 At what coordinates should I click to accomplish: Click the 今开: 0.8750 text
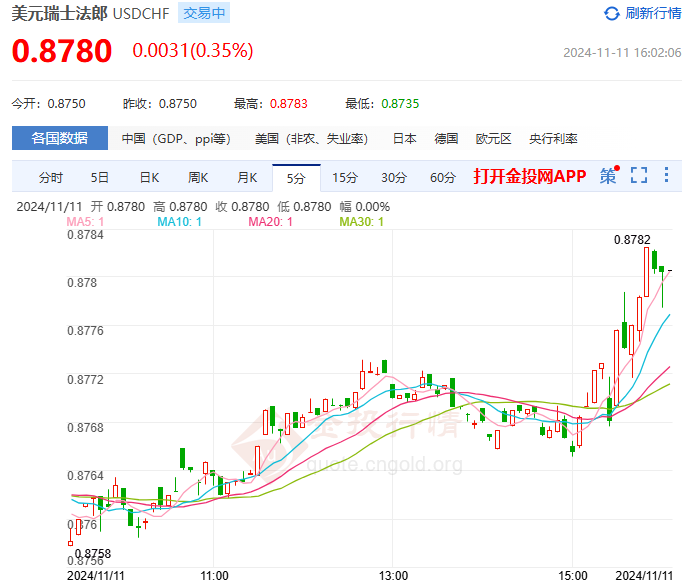(49, 104)
